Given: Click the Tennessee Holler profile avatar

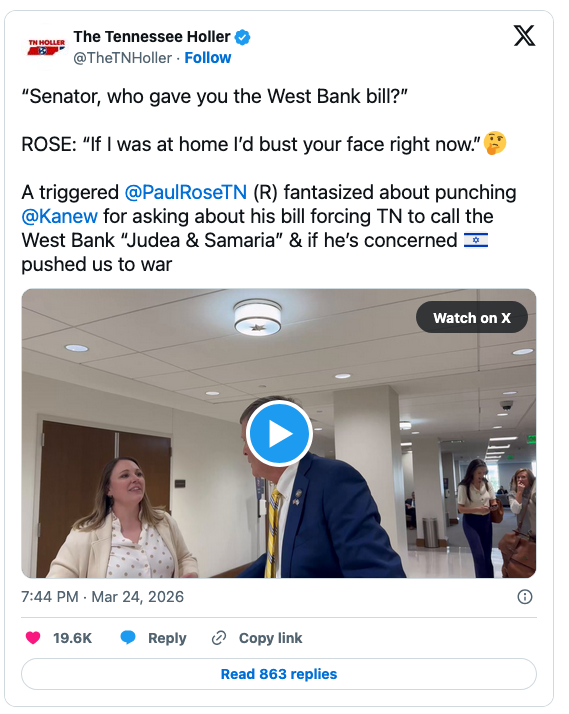Looking at the screenshot, I should point(46,47).
